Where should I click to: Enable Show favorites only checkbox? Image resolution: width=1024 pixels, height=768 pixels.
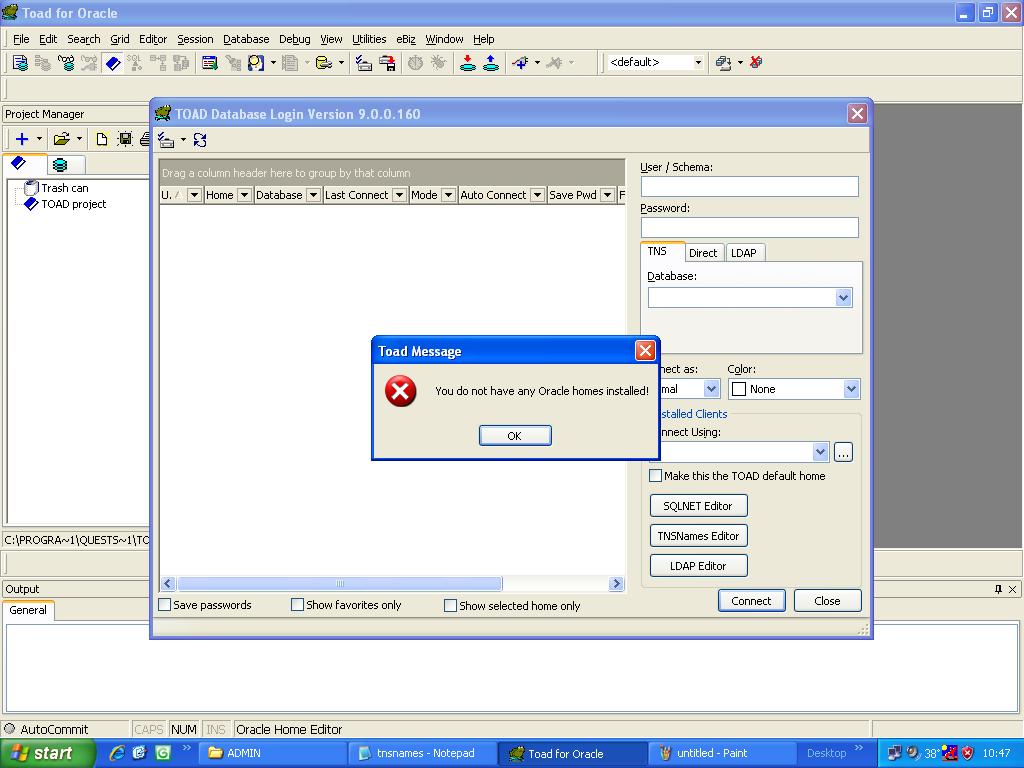tap(297, 605)
